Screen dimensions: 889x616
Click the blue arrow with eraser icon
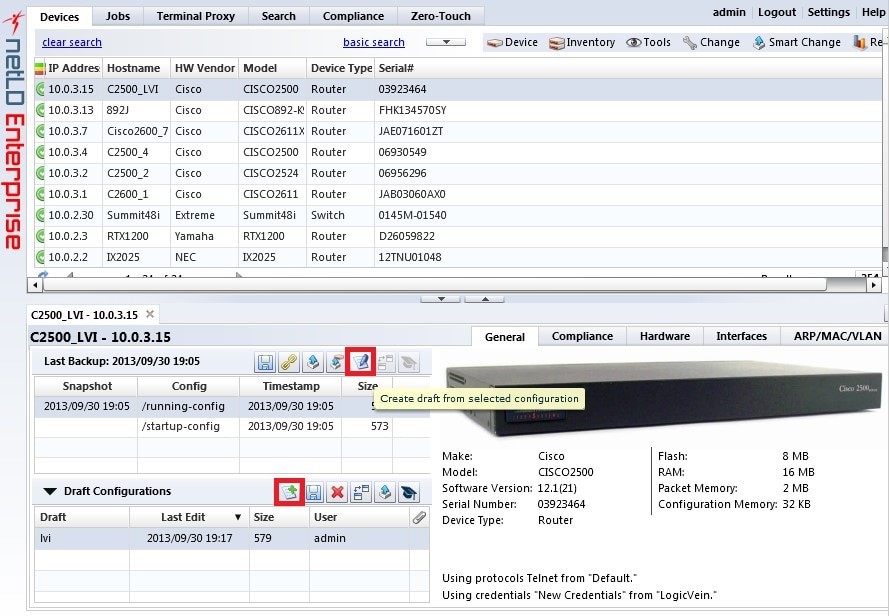tap(336, 362)
